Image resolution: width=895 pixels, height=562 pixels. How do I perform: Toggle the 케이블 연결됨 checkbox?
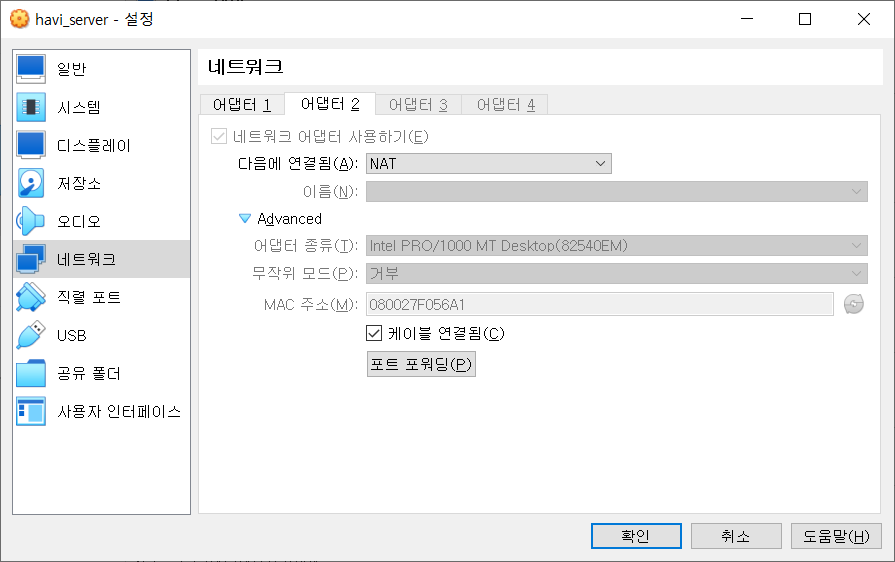(374, 333)
